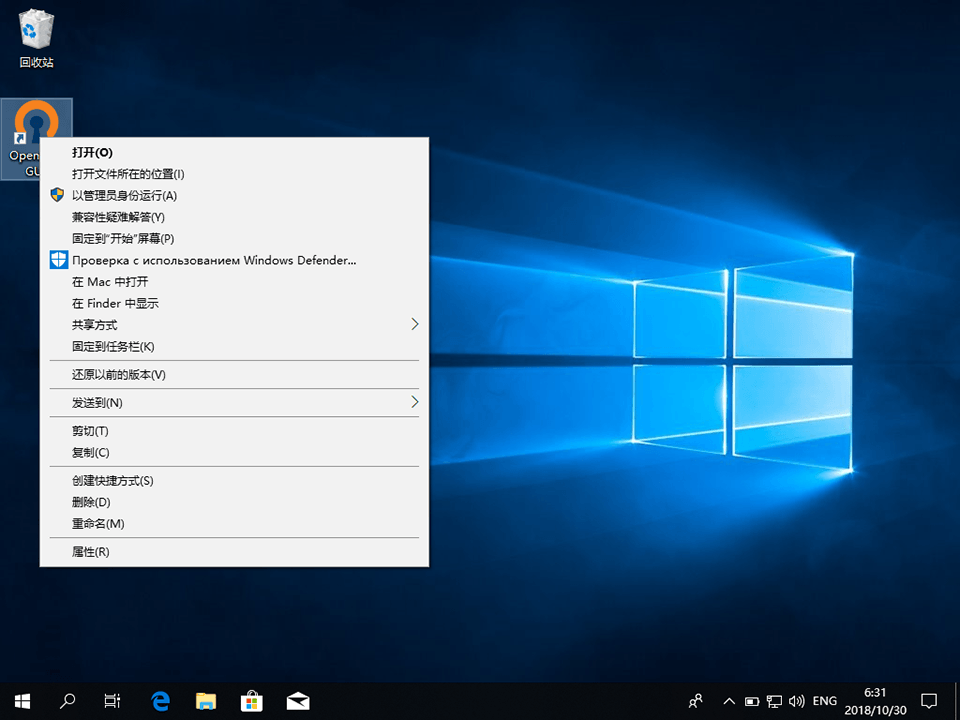The width and height of the screenshot is (960, 720).
Task: Open the taskbar search magnifier
Action: coord(67,700)
